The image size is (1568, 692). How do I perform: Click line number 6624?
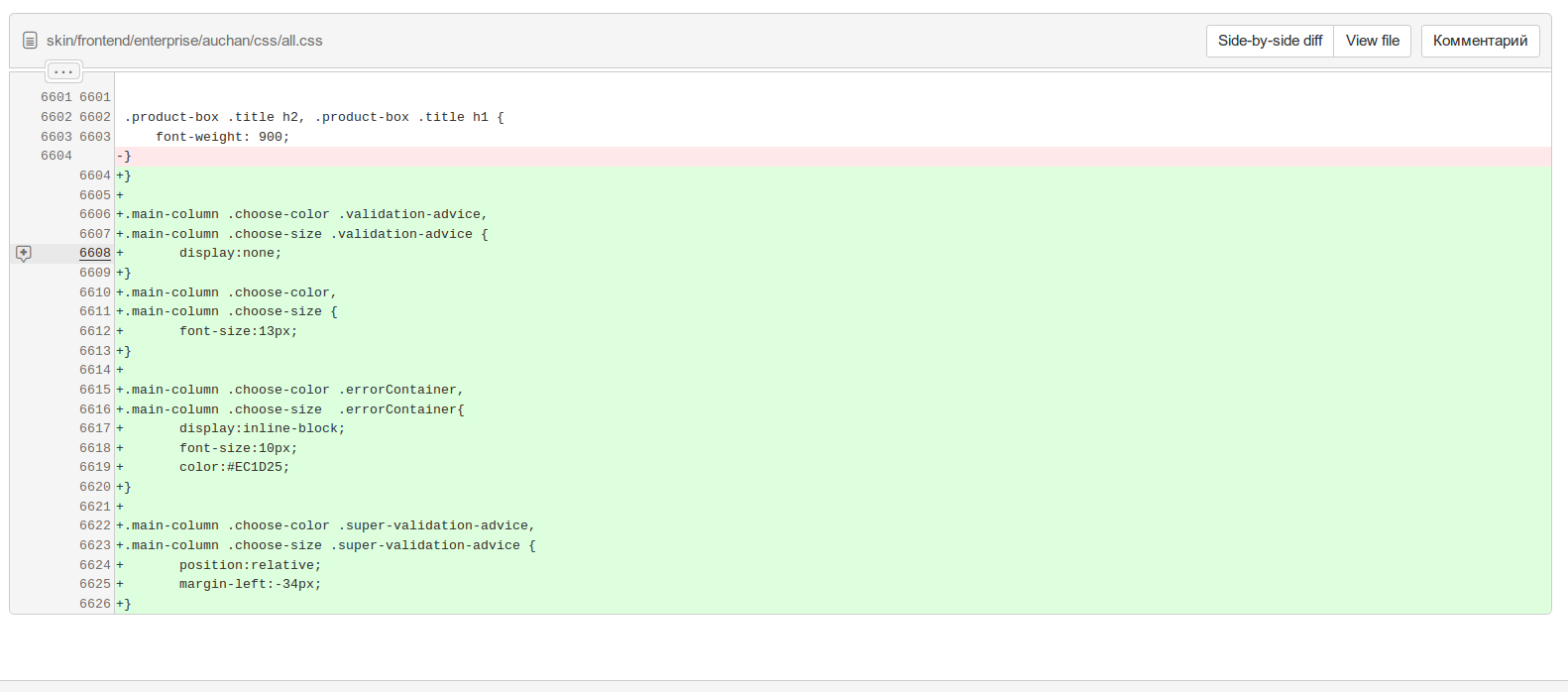click(95, 565)
